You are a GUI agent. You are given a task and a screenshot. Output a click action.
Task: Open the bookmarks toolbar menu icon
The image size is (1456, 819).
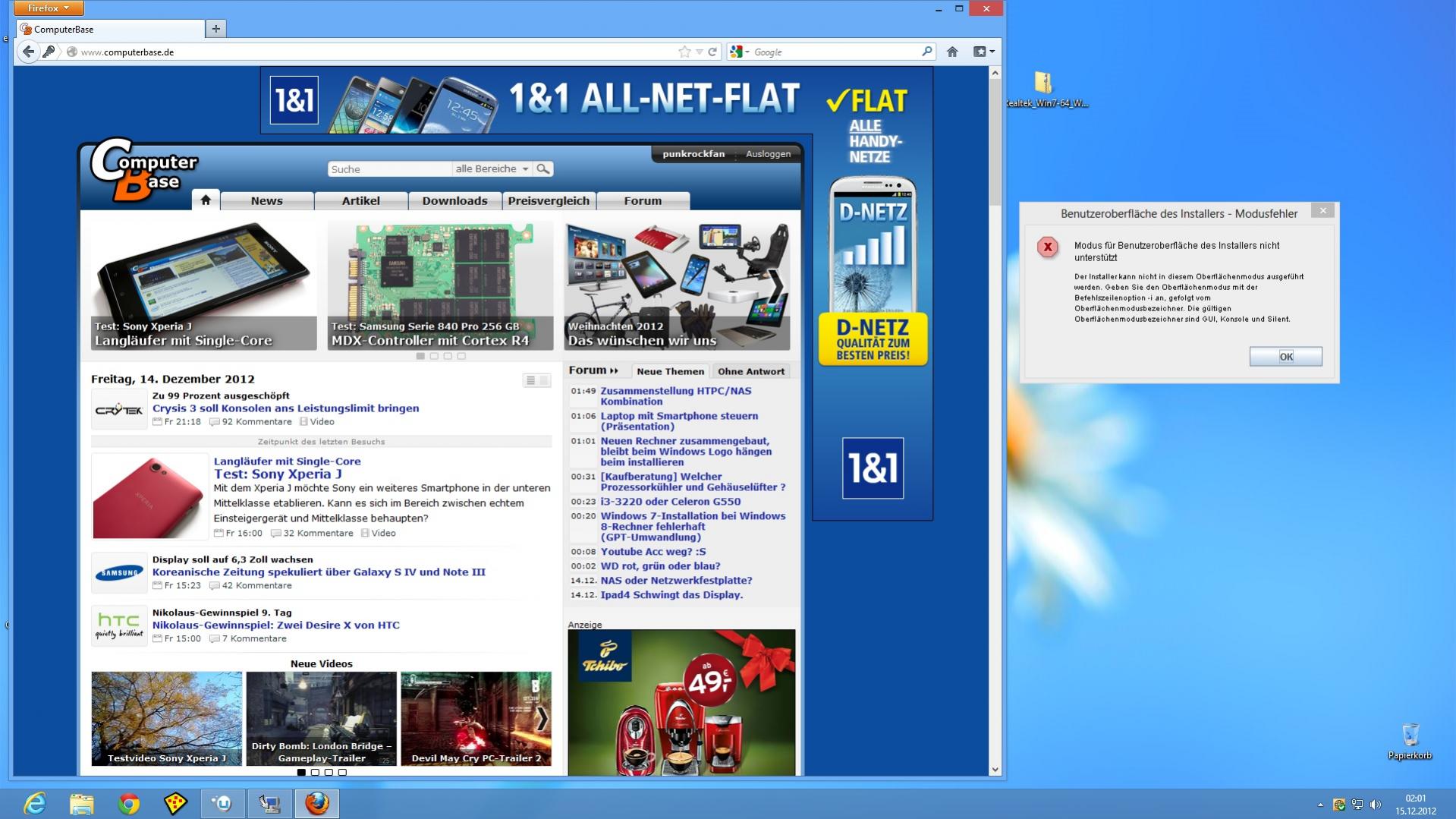[983, 52]
